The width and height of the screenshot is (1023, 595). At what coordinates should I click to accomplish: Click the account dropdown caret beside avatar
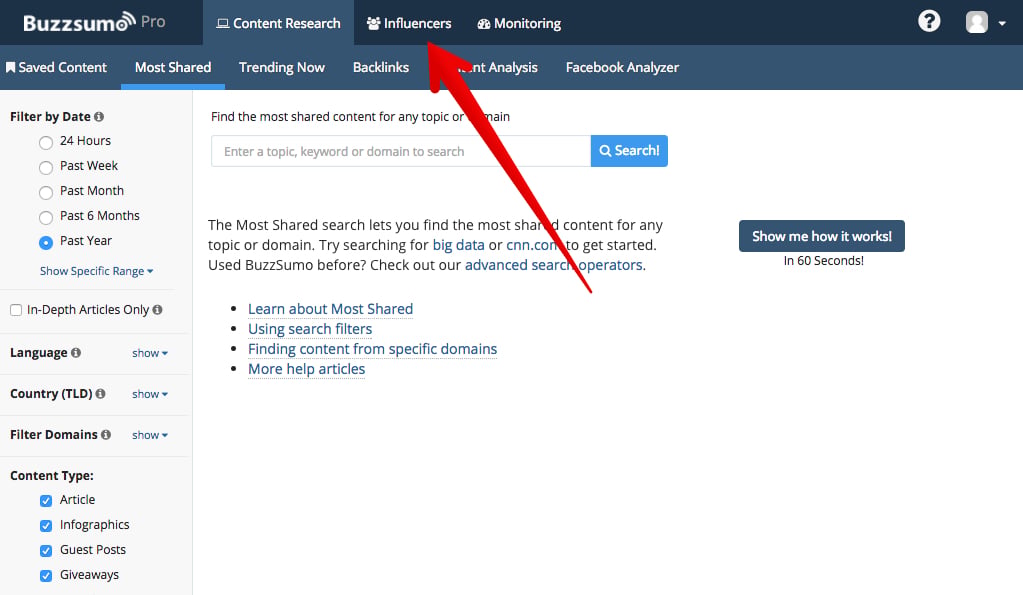(x=1002, y=23)
